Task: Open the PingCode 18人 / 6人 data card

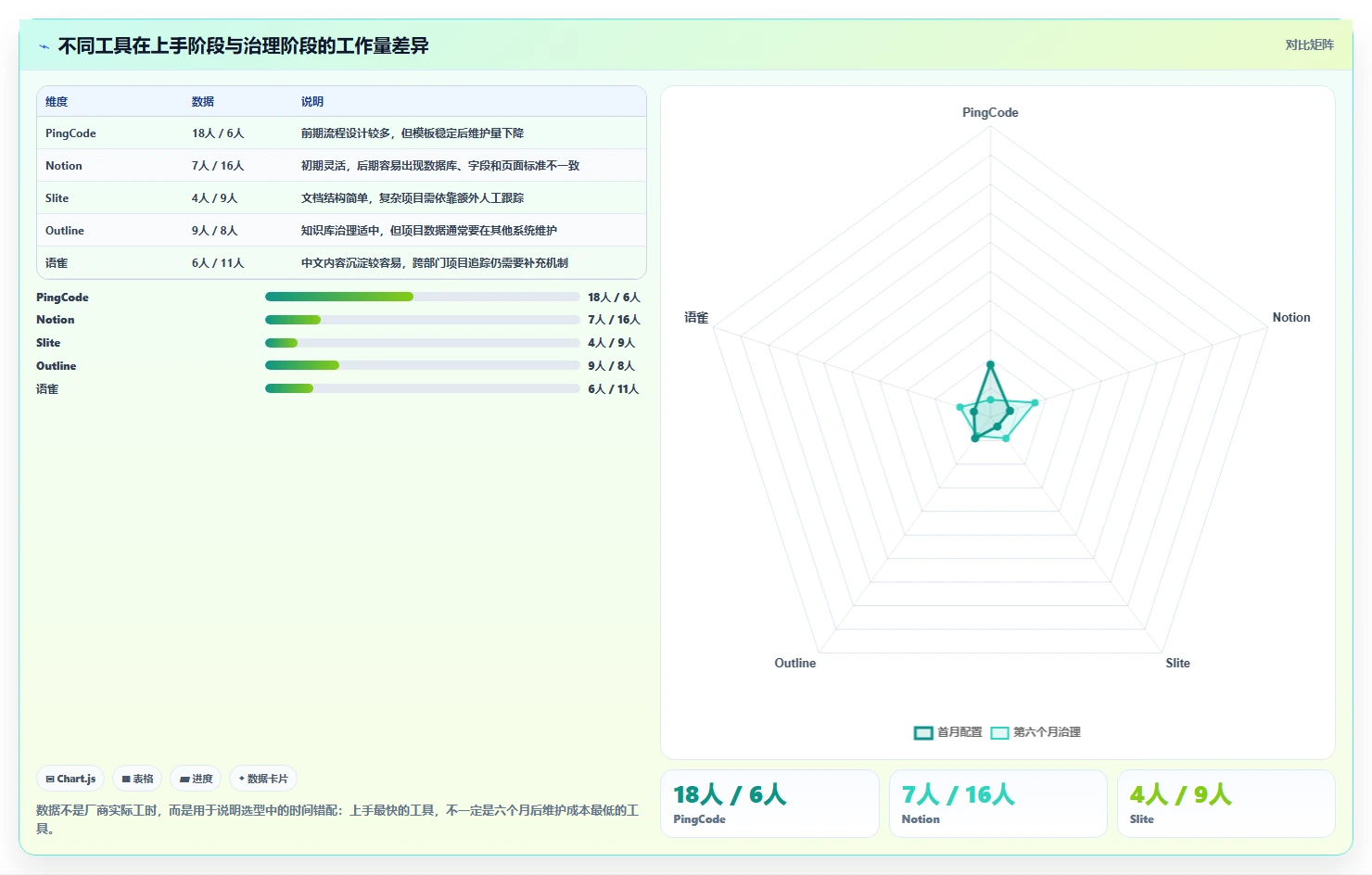Action: (769, 804)
